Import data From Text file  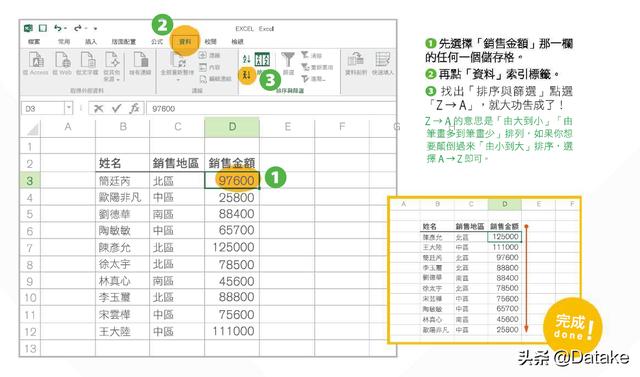point(87,64)
